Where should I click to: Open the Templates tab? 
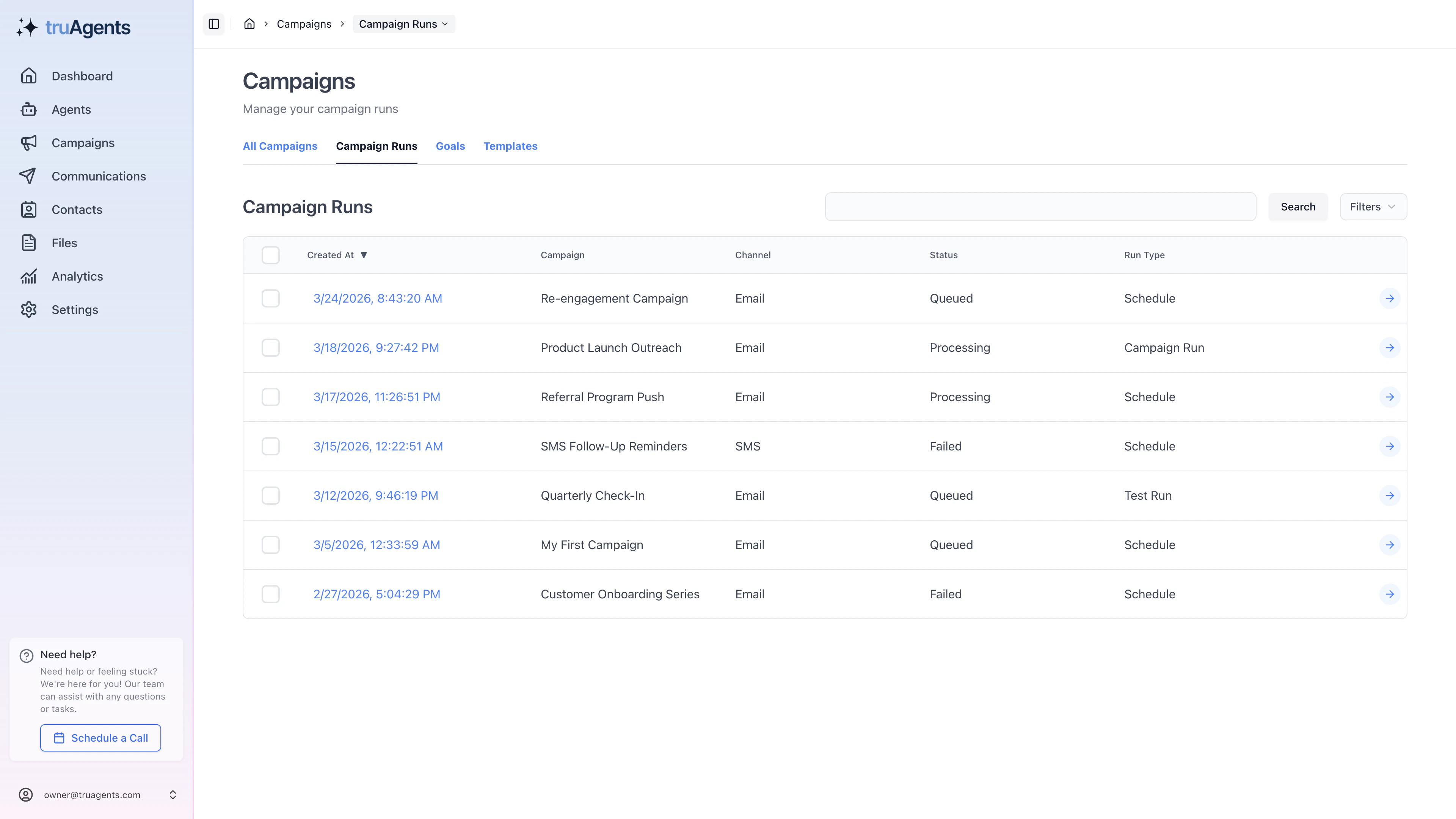point(510,146)
